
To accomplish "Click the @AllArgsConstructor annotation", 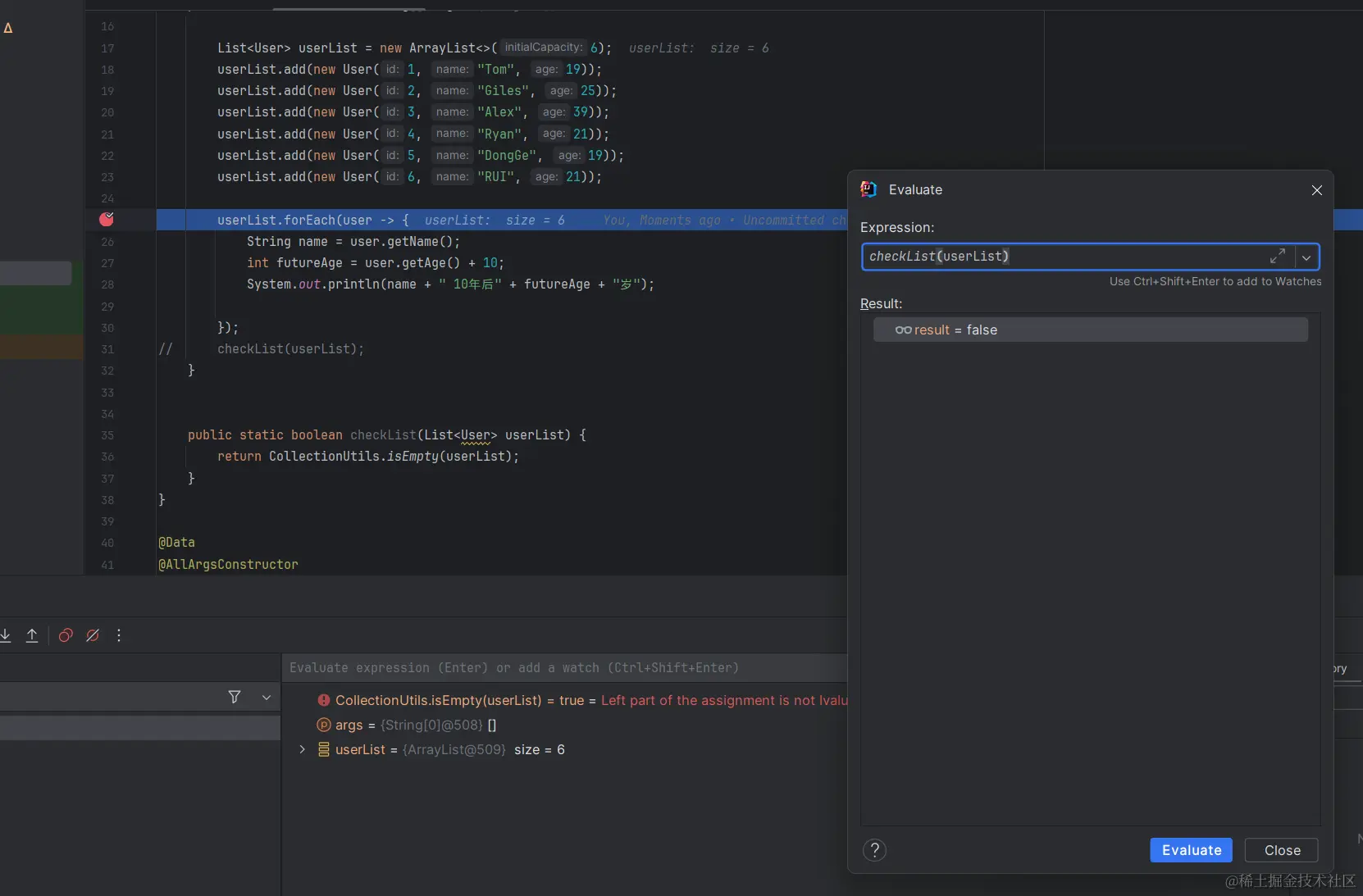I will (228, 565).
